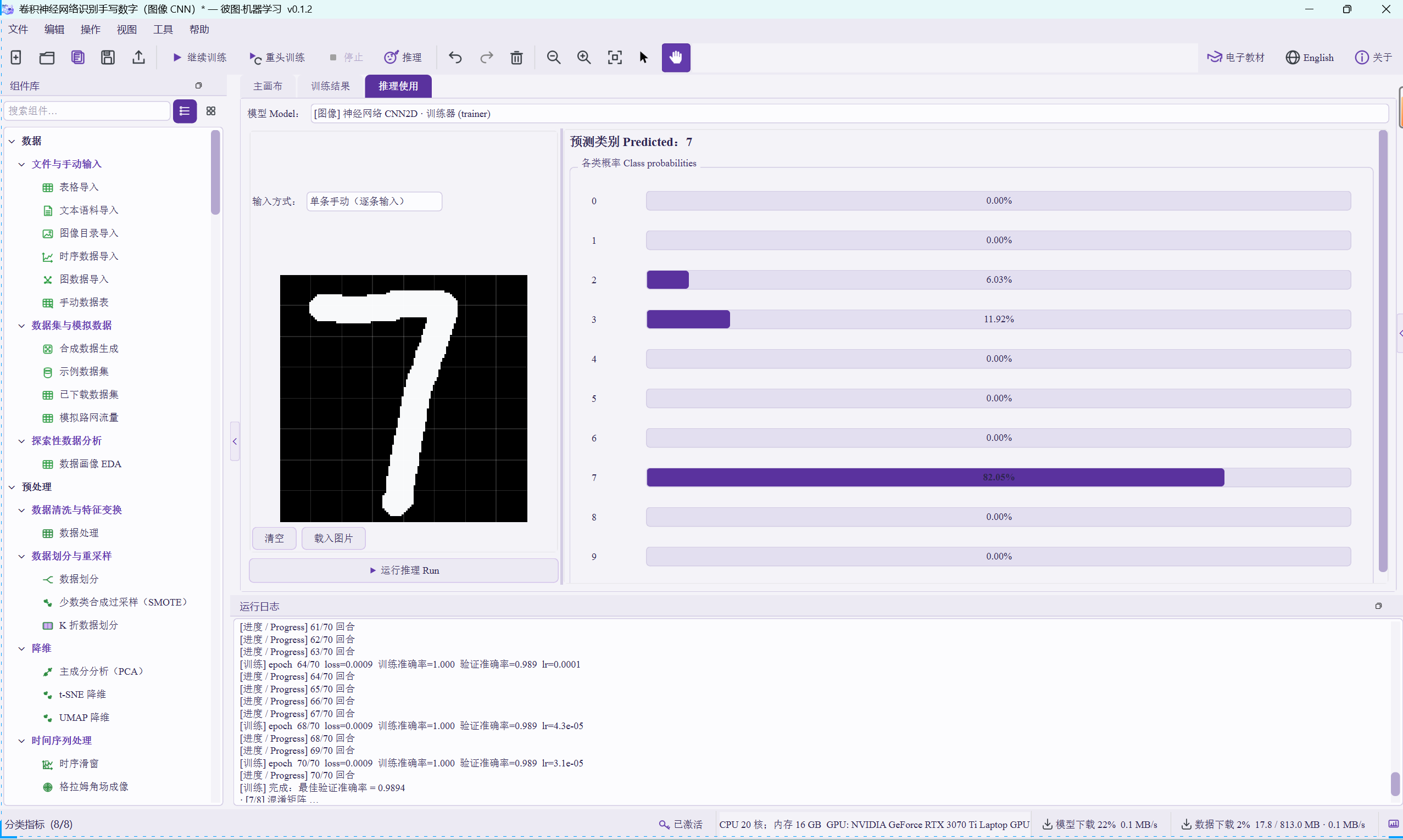Switch to the 主画布 tab
The height and width of the screenshot is (840, 1403).
point(267,86)
